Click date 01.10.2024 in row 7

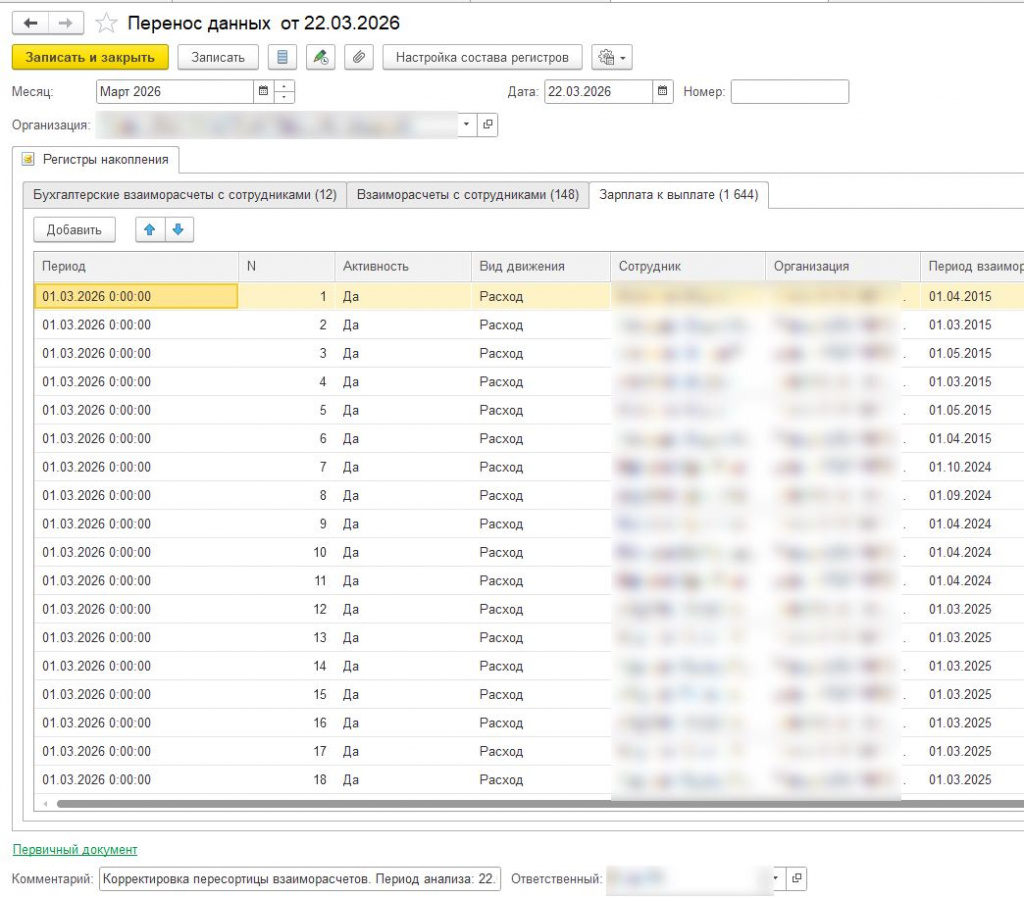960,467
